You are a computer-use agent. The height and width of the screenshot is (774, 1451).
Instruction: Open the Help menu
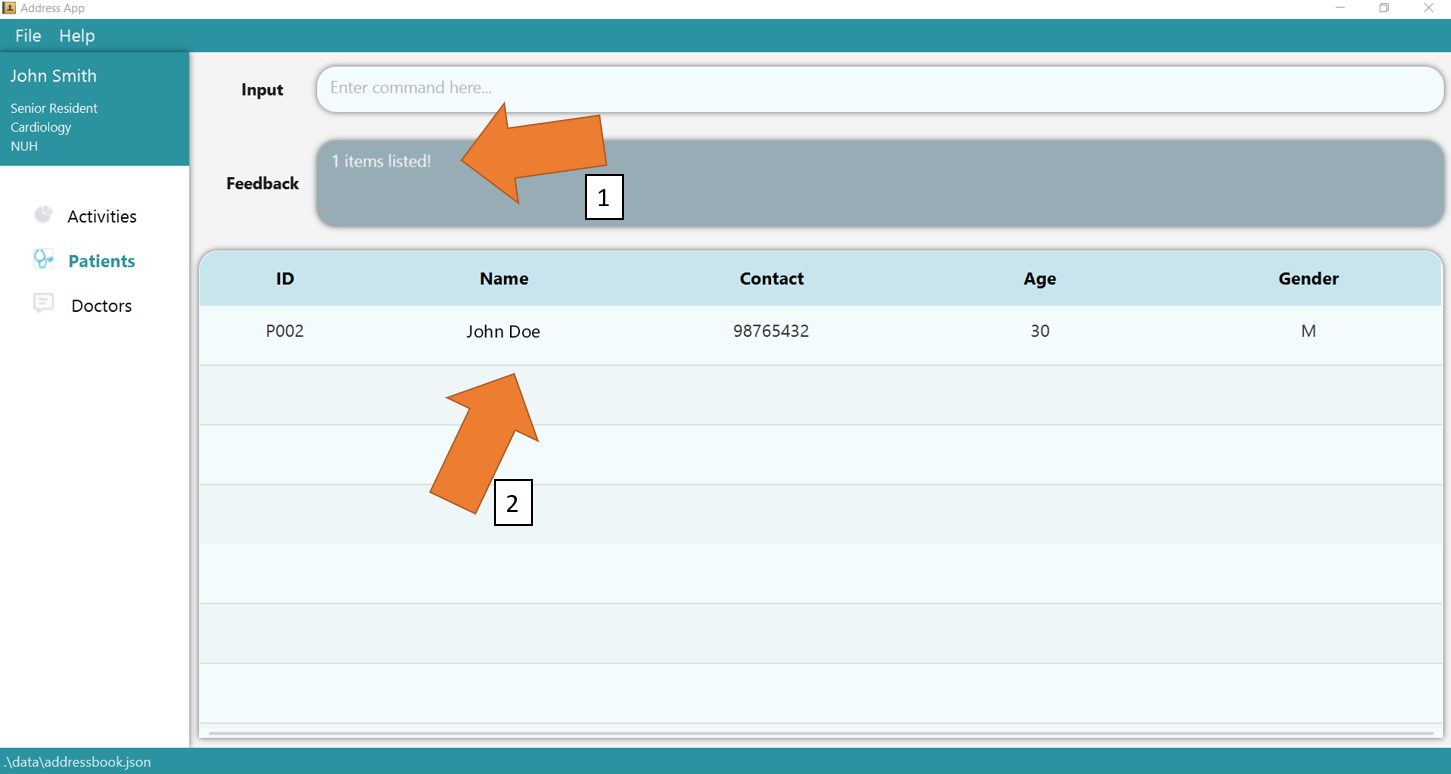tap(77, 36)
